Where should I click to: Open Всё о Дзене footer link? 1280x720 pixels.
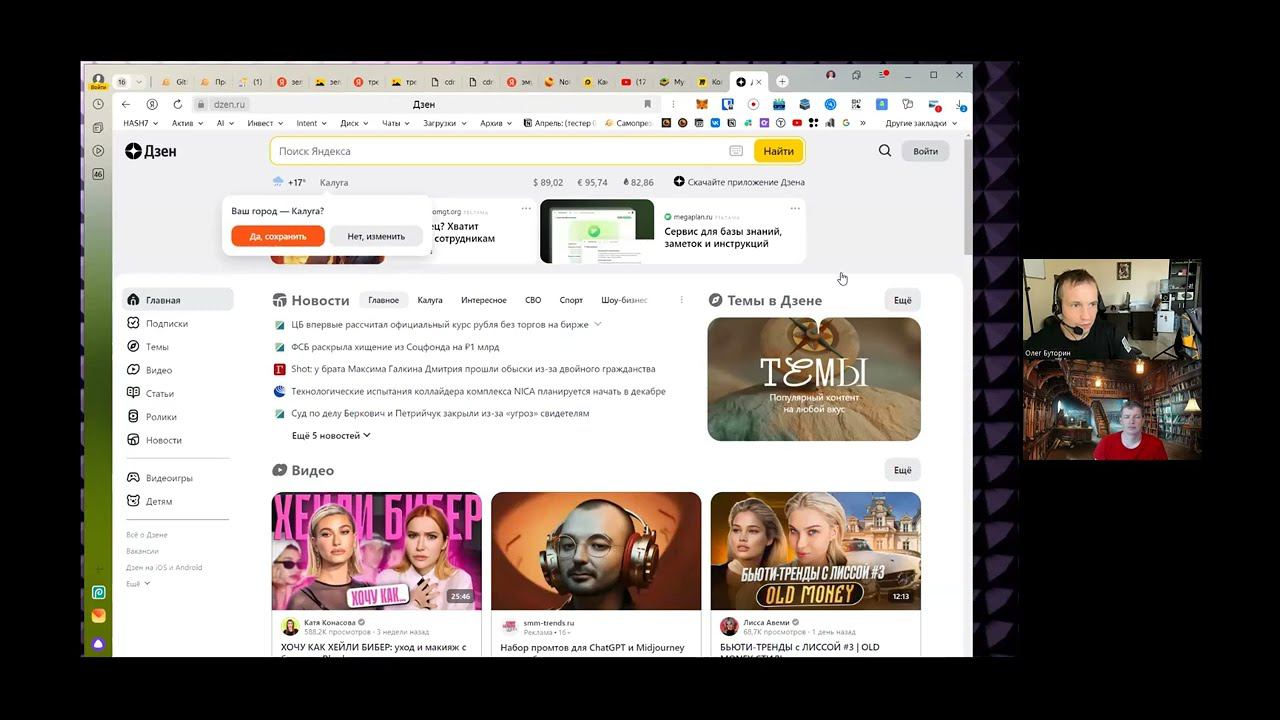point(147,535)
